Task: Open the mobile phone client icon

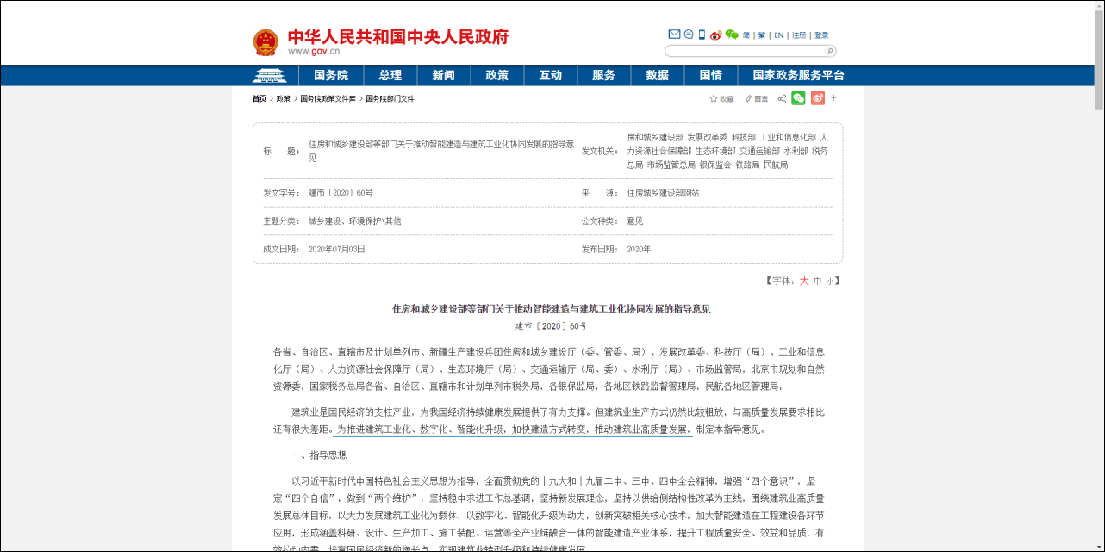Action: click(x=702, y=34)
